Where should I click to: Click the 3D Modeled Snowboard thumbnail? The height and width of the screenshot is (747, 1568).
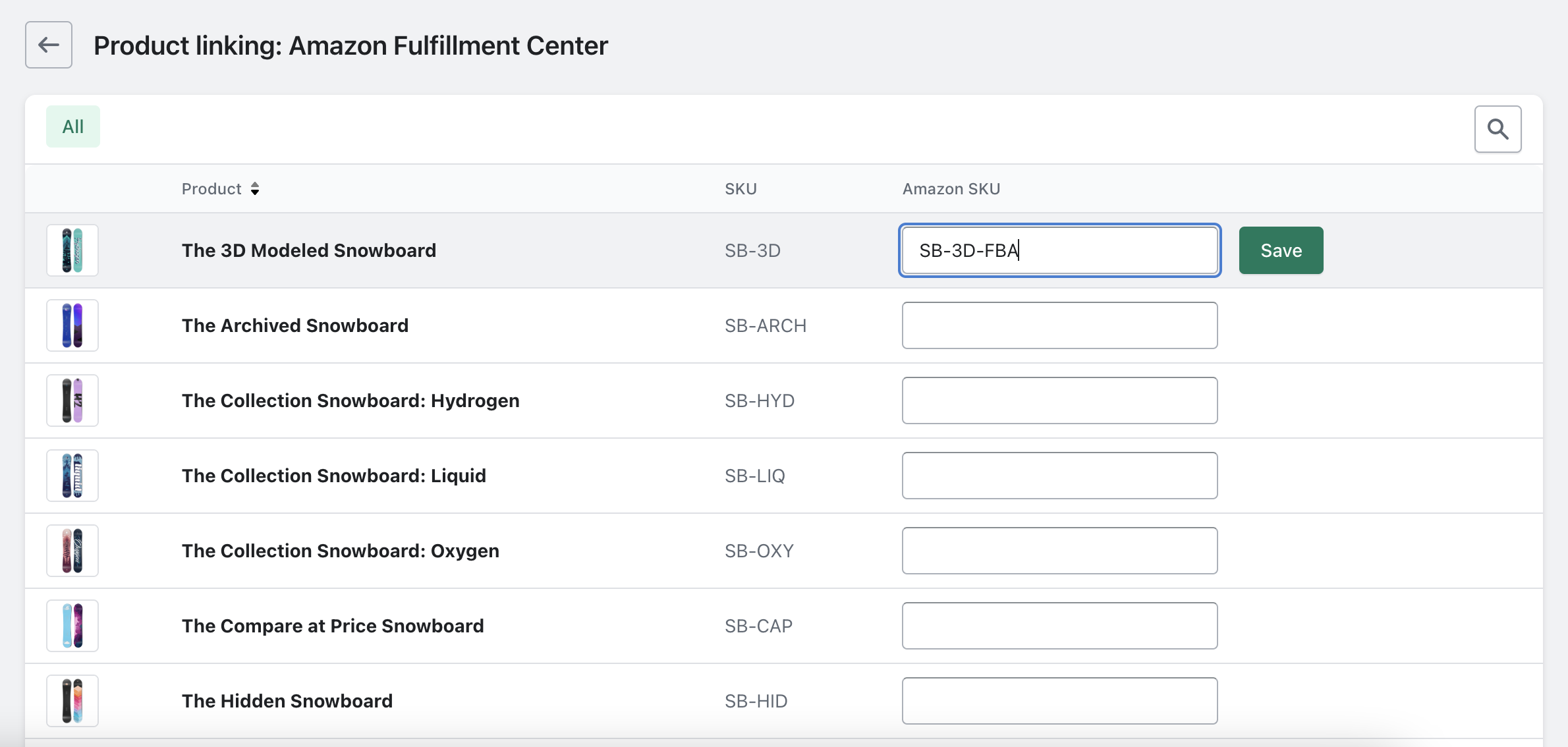(72, 250)
